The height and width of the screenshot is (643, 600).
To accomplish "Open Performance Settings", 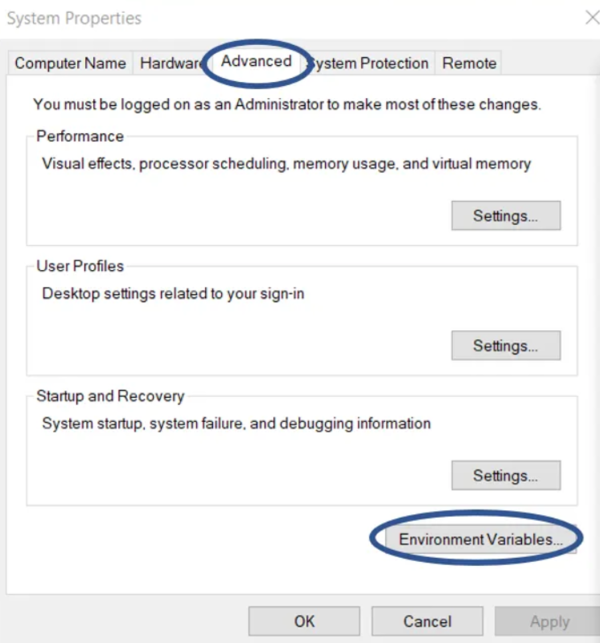I will click(505, 215).
